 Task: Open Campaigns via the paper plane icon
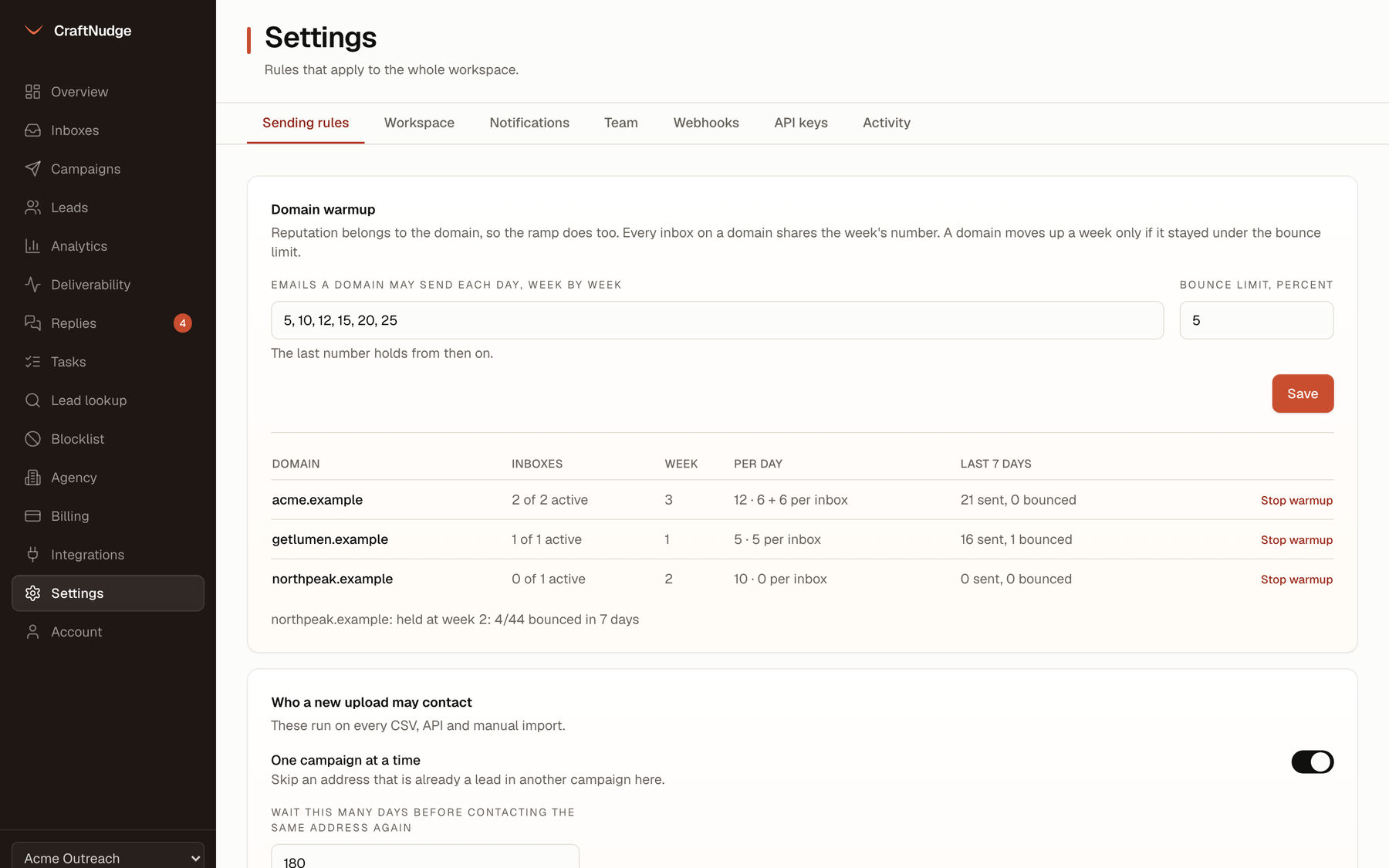pos(32,169)
